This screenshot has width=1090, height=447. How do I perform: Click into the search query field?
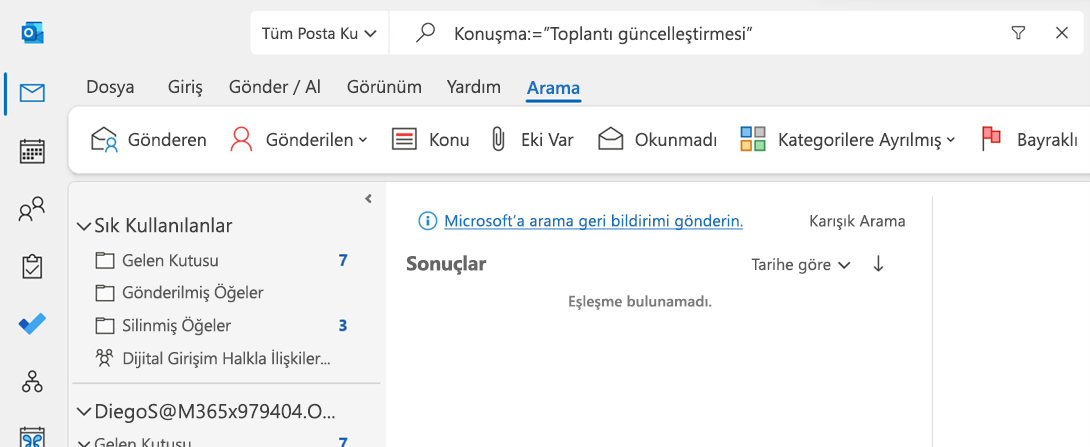pos(723,33)
